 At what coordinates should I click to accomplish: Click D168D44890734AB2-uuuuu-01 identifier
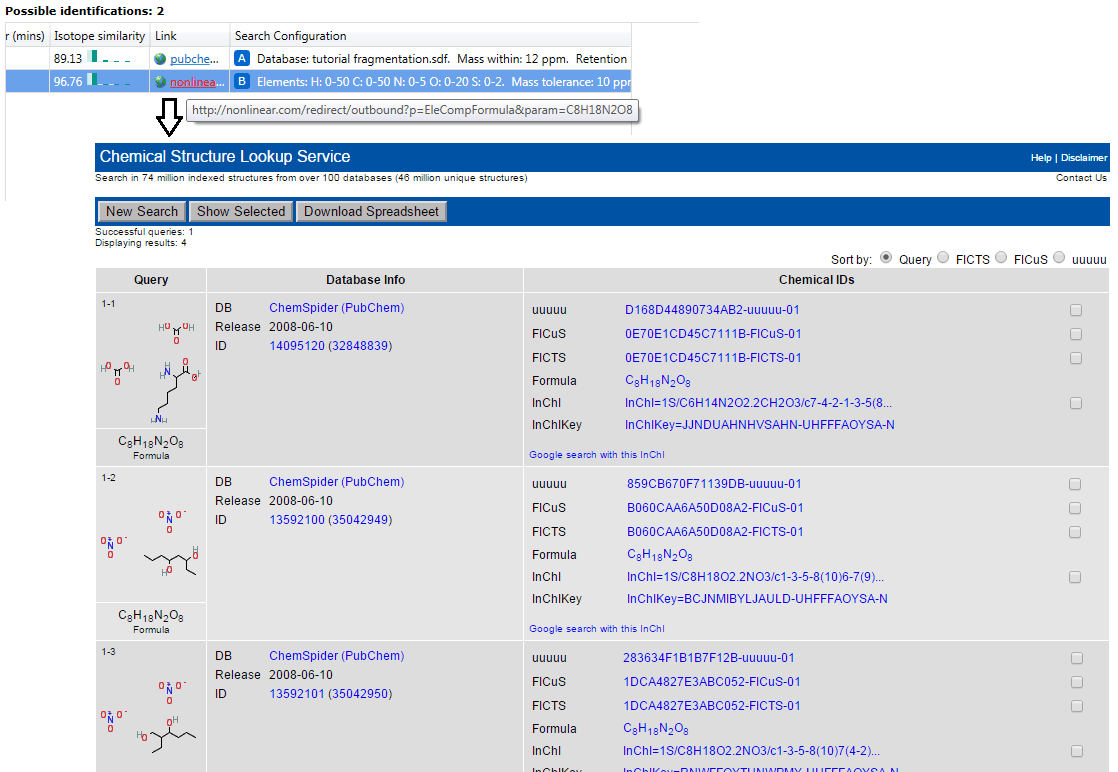[712, 310]
